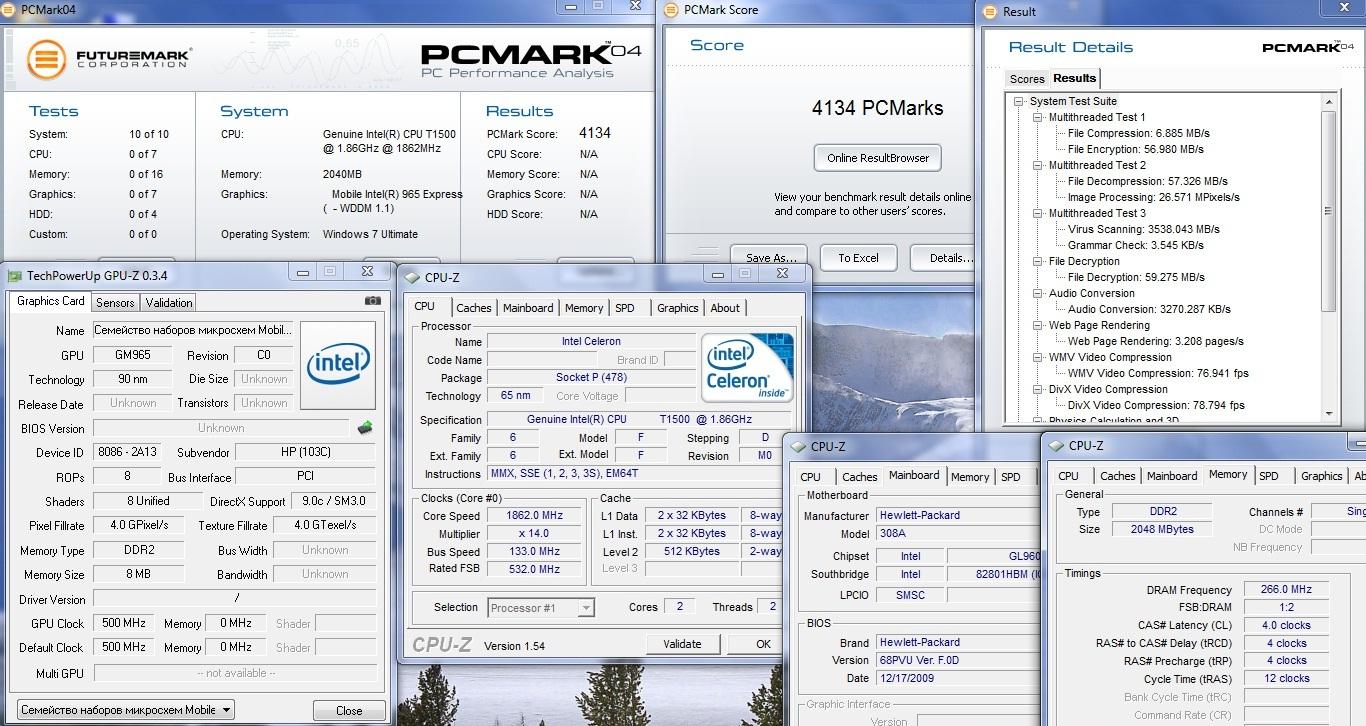Click the Futuremark Corporation logo
The image size is (1366, 726).
pyautogui.click(x=109, y=58)
